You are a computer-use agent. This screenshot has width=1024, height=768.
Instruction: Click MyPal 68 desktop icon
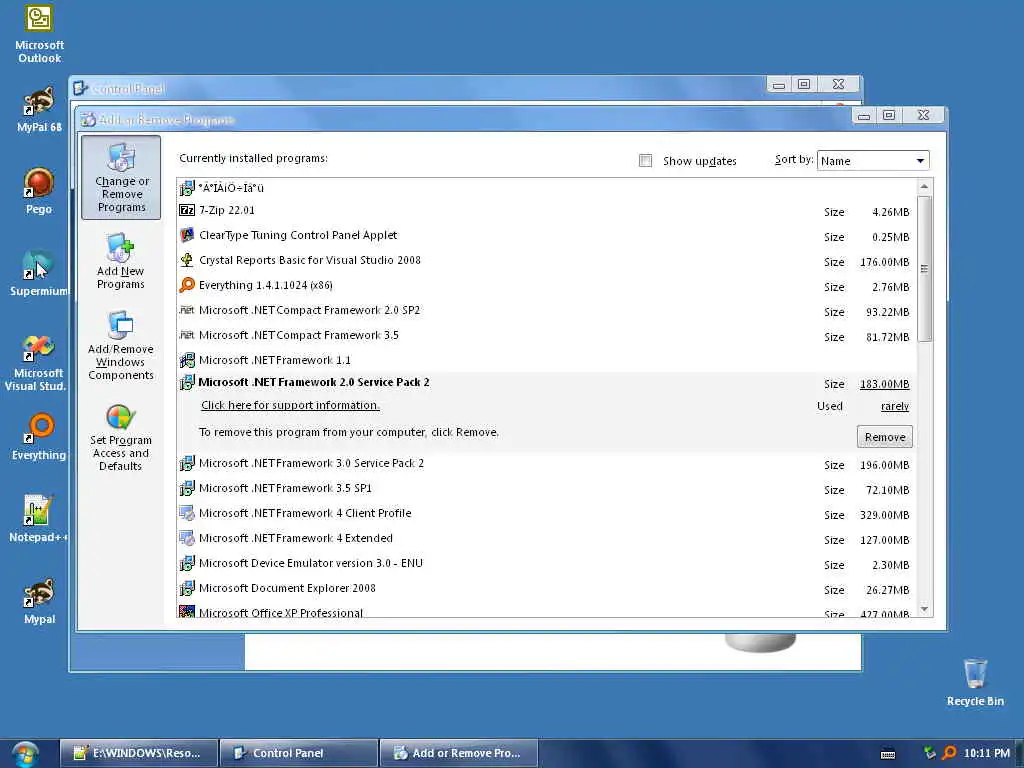click(x=39, y=110)
